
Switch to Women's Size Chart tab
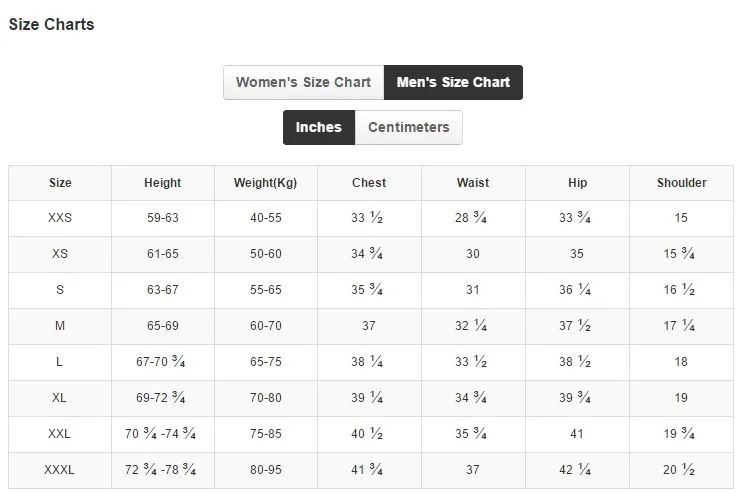click(x=304, y=82)
